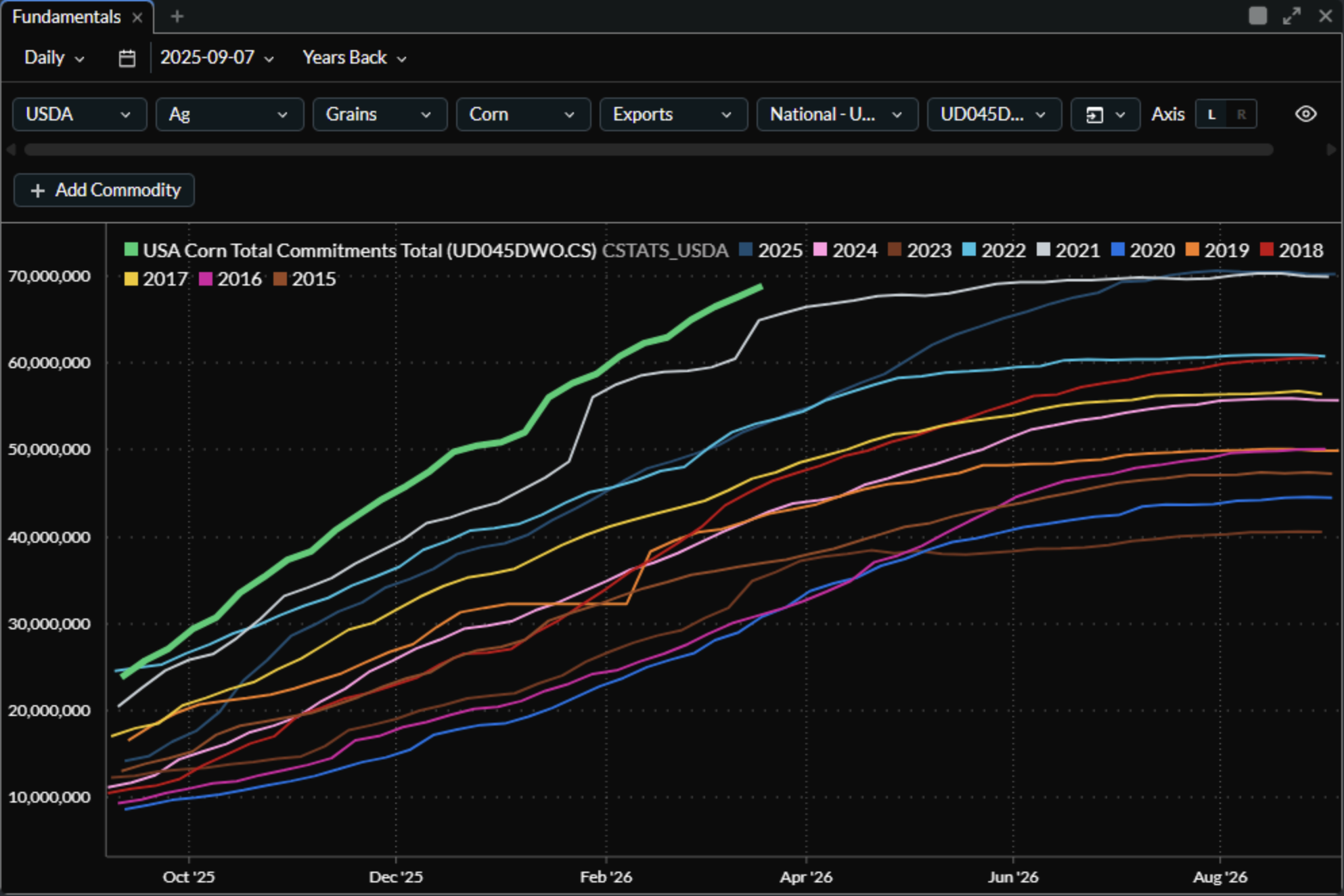Set axis to Left (L)
The image size is (1344, 896).
(1211, 114)
